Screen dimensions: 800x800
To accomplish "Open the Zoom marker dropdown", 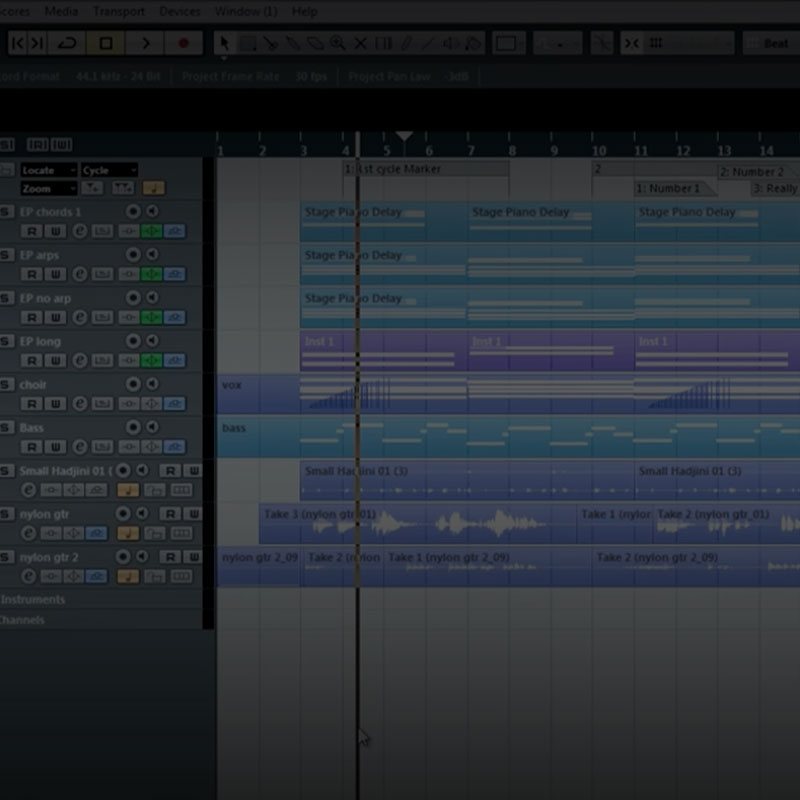I will pos(49,189).
